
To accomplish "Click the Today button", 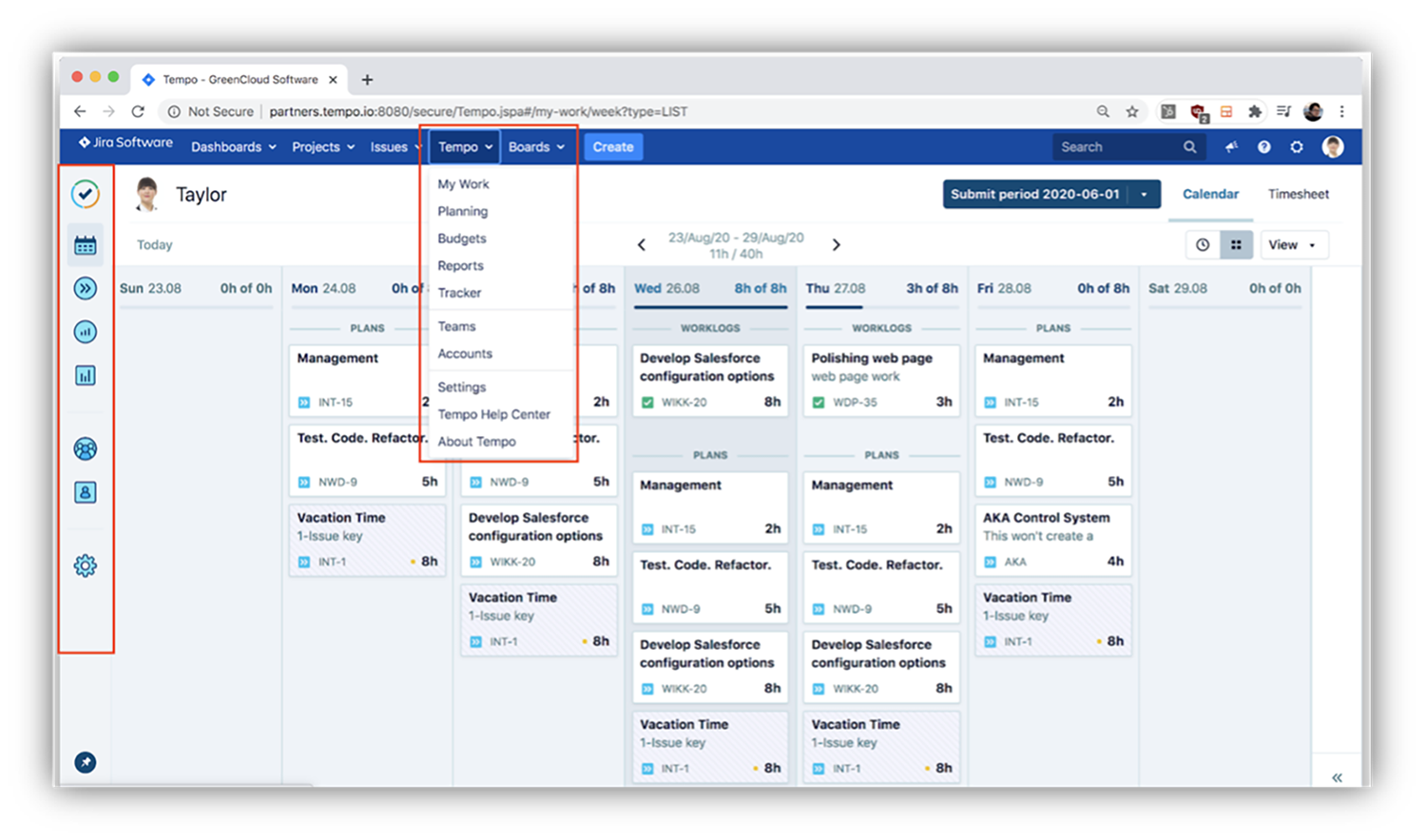I will pos(154,245).
